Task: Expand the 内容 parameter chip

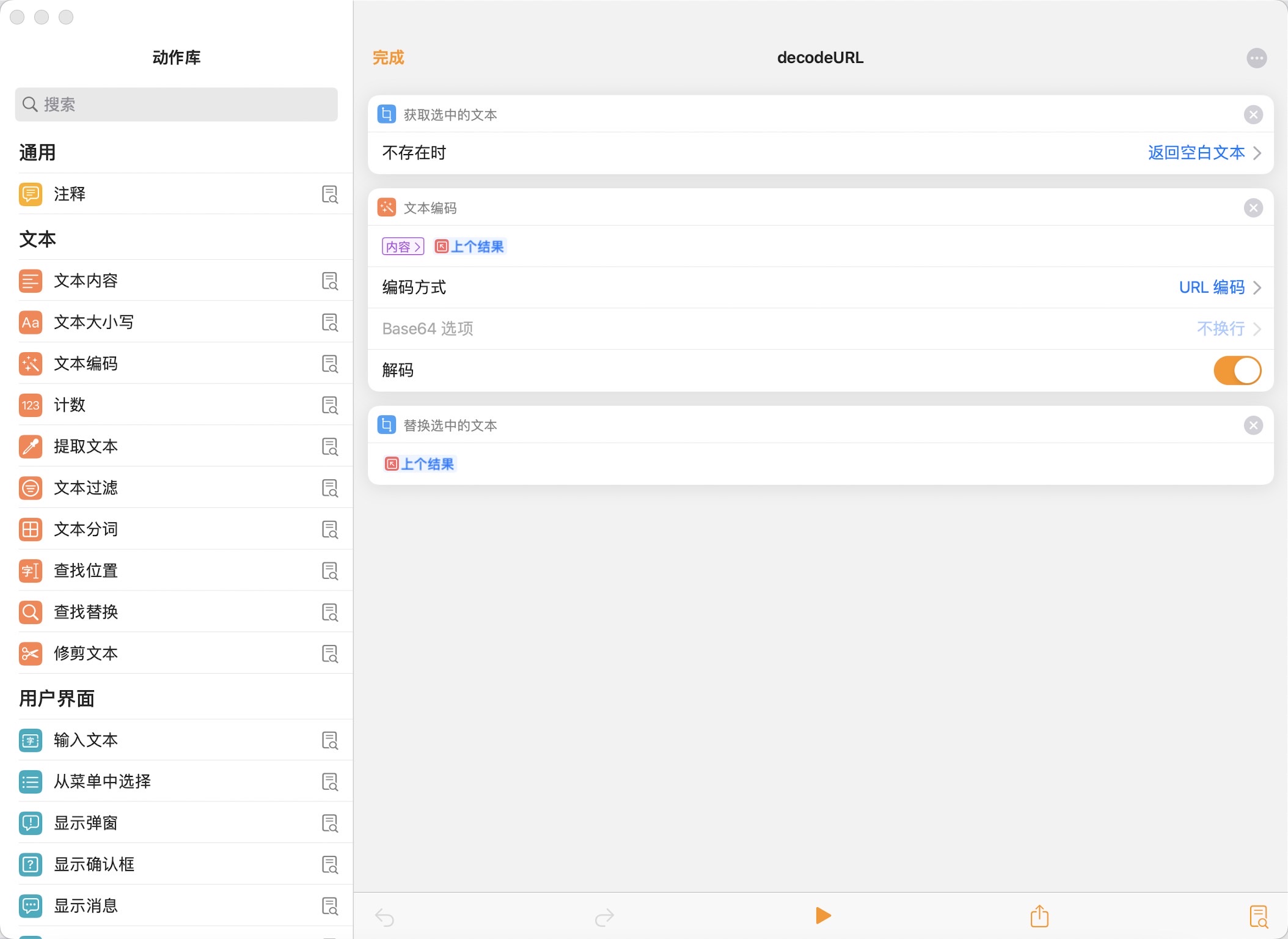Action: (x=403, y=246)
